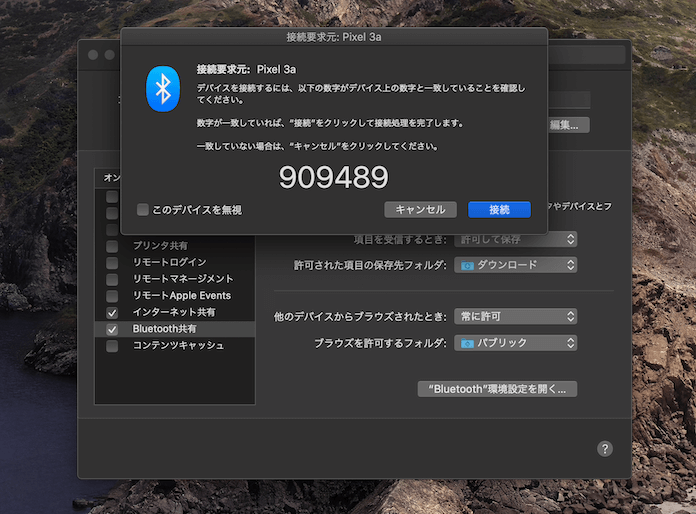This screenshot has width=696, height=514.
Task: Select インターネット共有 service row
Action: click(175, 312)
